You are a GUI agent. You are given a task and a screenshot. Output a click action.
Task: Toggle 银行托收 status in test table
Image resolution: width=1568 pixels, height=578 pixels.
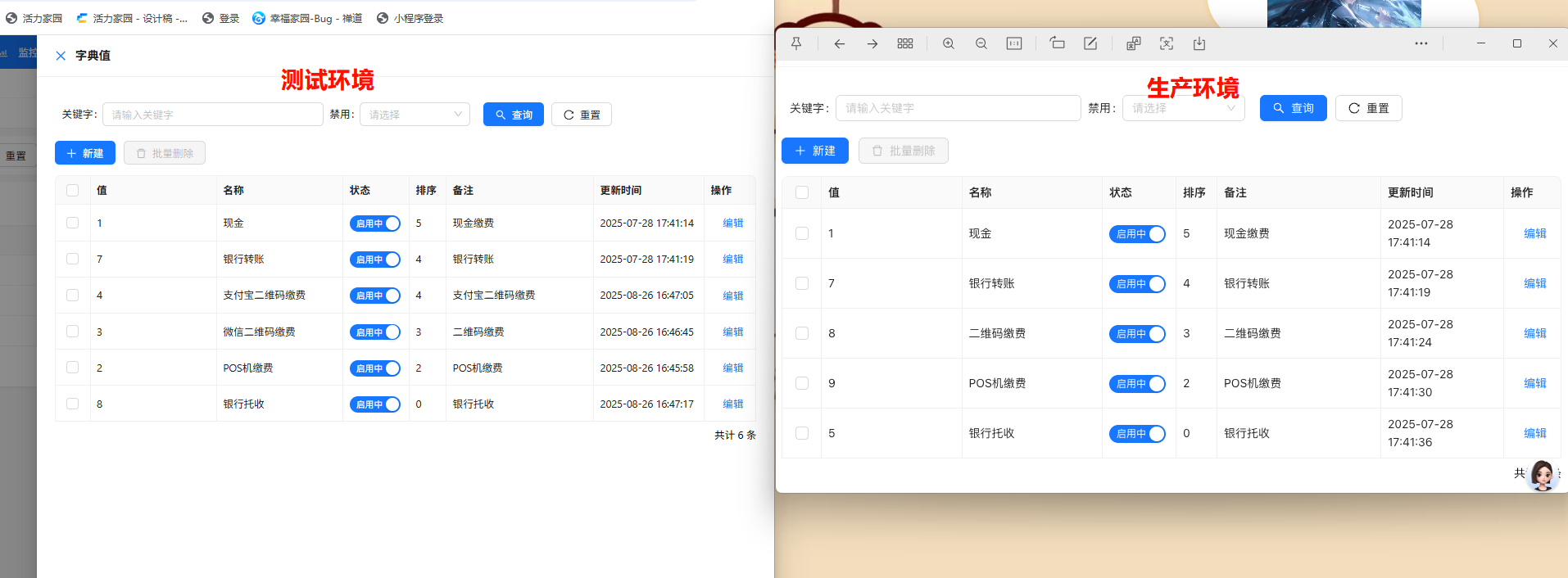(x=375, y=404)
